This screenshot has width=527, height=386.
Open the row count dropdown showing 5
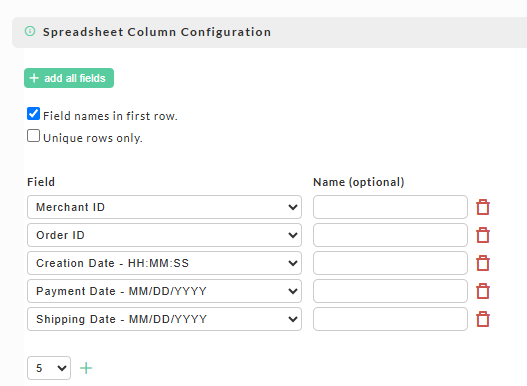[49, 368]
